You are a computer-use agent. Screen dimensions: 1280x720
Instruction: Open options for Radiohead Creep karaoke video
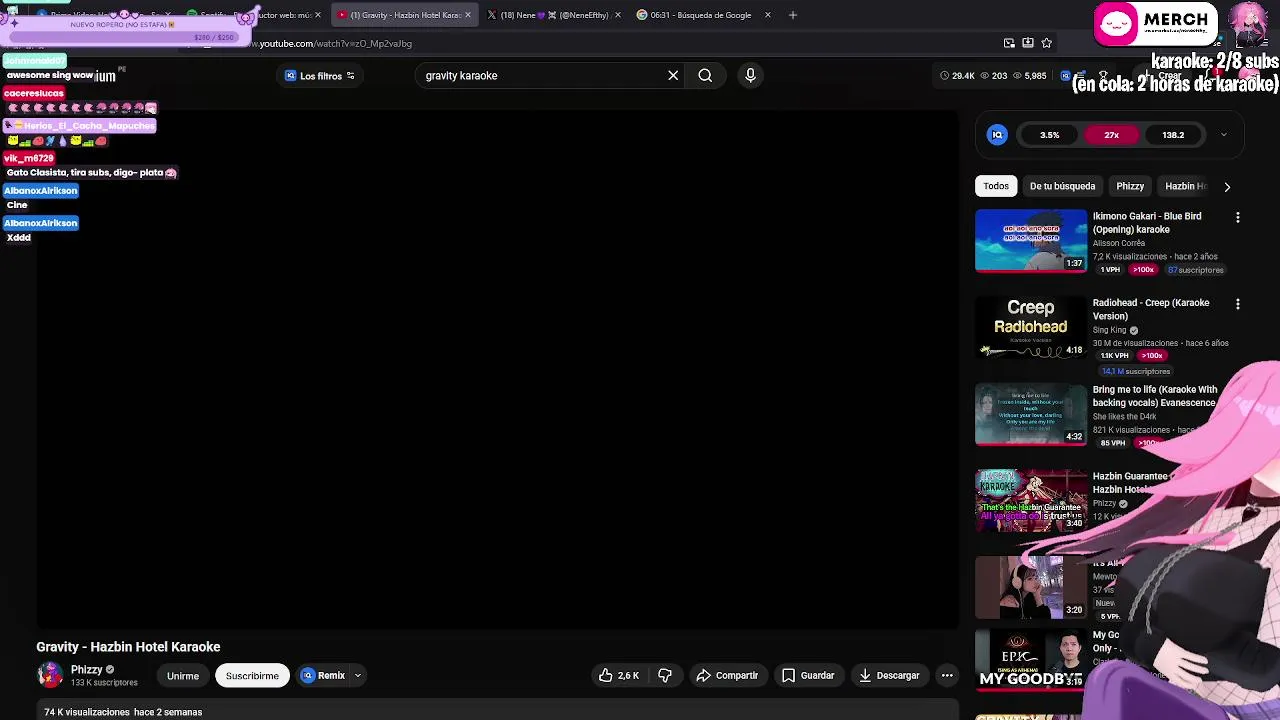(x=1238, y=304)
